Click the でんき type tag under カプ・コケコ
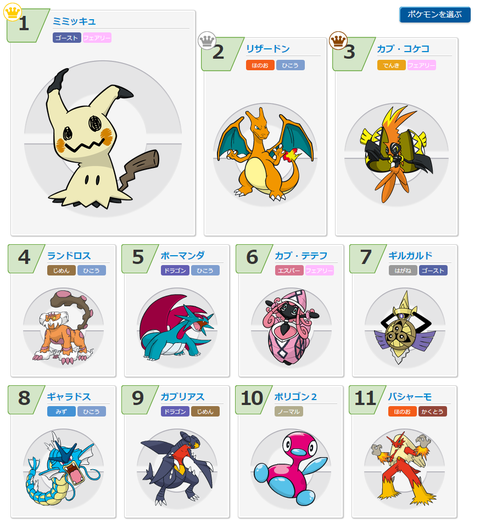Screen dimensions: 480x523 pyautogui.click(x=391, y=65)
